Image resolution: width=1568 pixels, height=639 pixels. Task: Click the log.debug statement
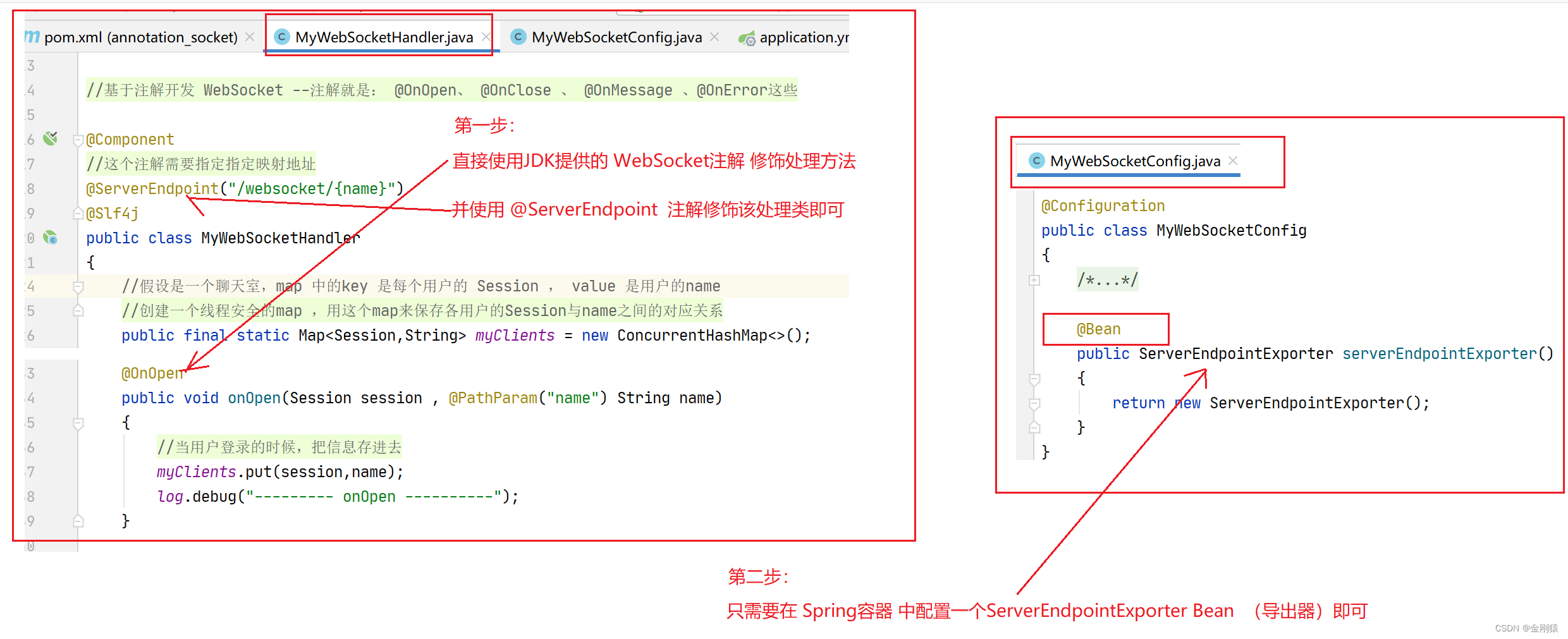338,497
